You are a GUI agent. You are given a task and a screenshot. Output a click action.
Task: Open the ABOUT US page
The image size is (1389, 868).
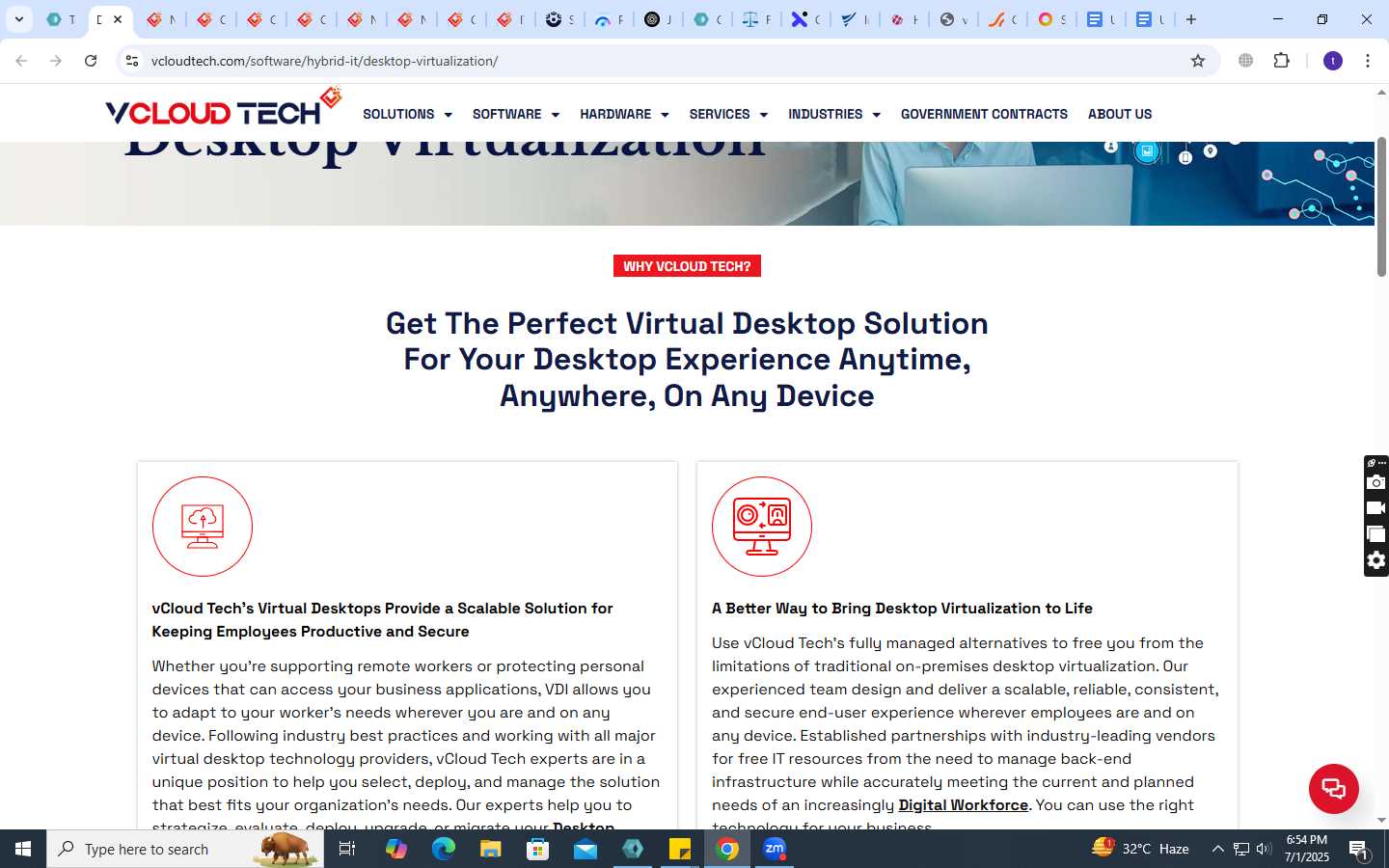click(x=1120, y=114)
